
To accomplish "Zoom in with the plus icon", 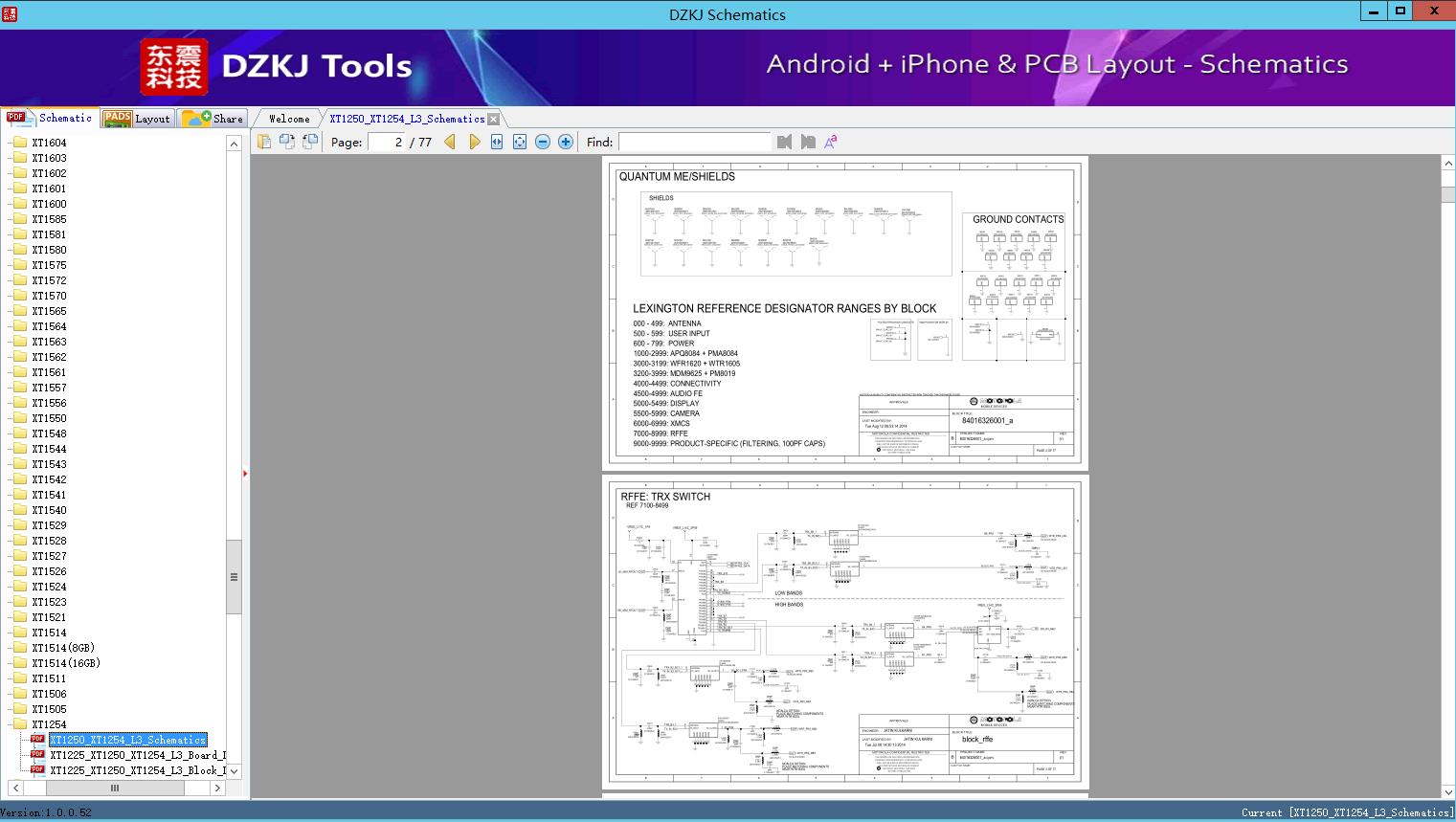I will point(566,142).
